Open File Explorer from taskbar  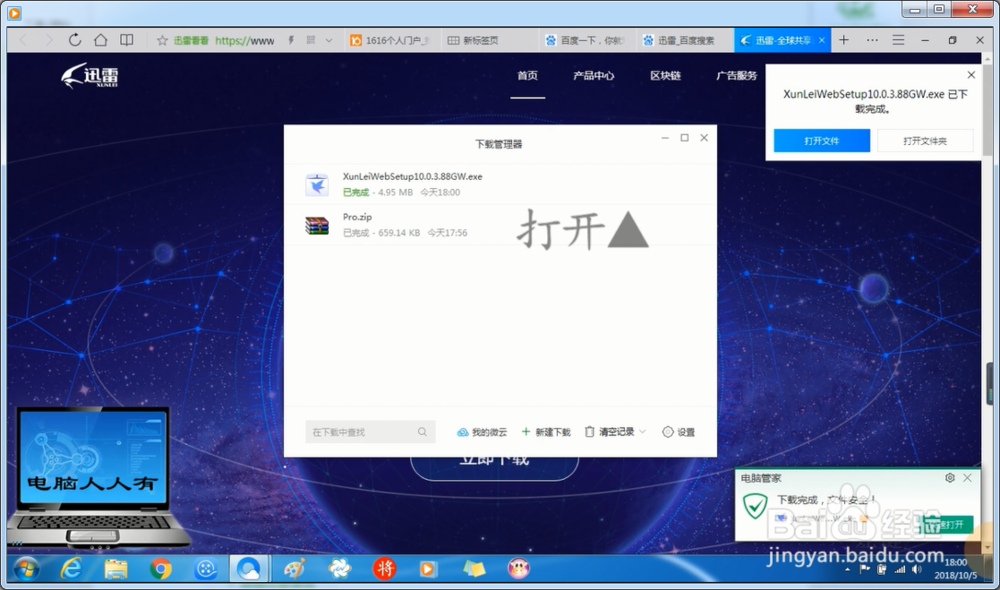pyautogui.click(x=115, y=568)
